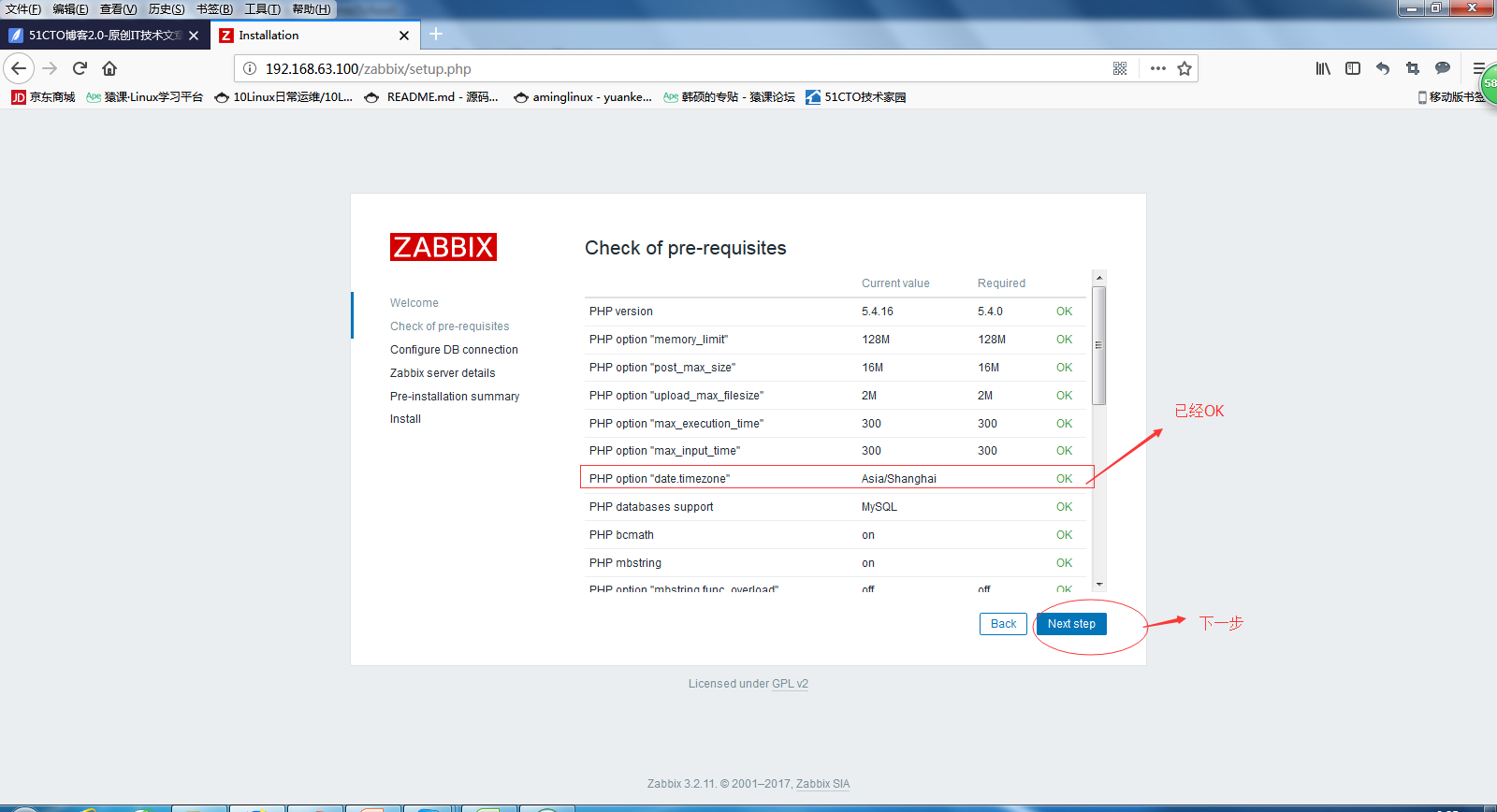
Task: Click the PHP bcmath row label
Action: 621,535
